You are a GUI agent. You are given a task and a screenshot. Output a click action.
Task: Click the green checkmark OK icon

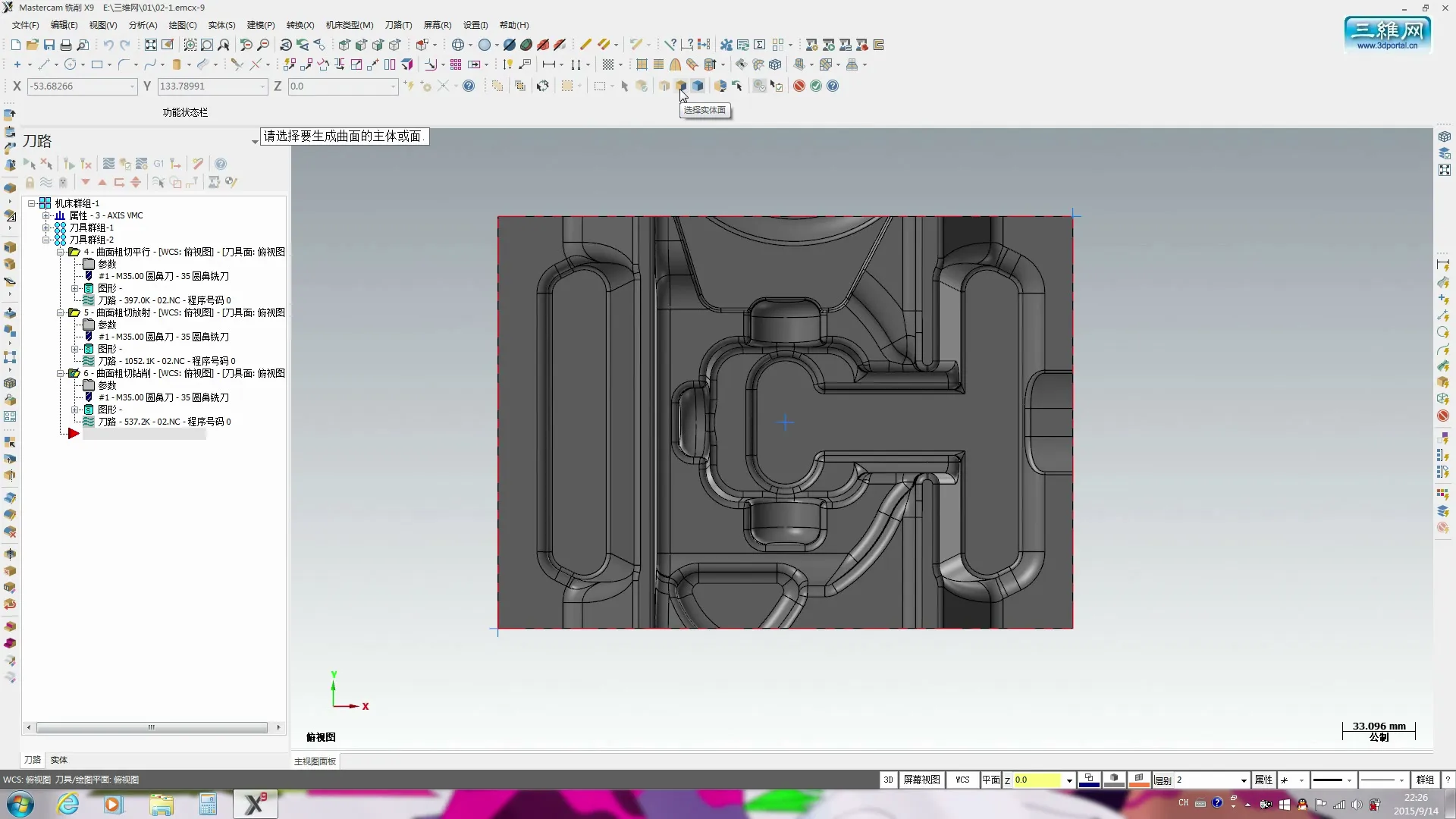tap(816, 86)
